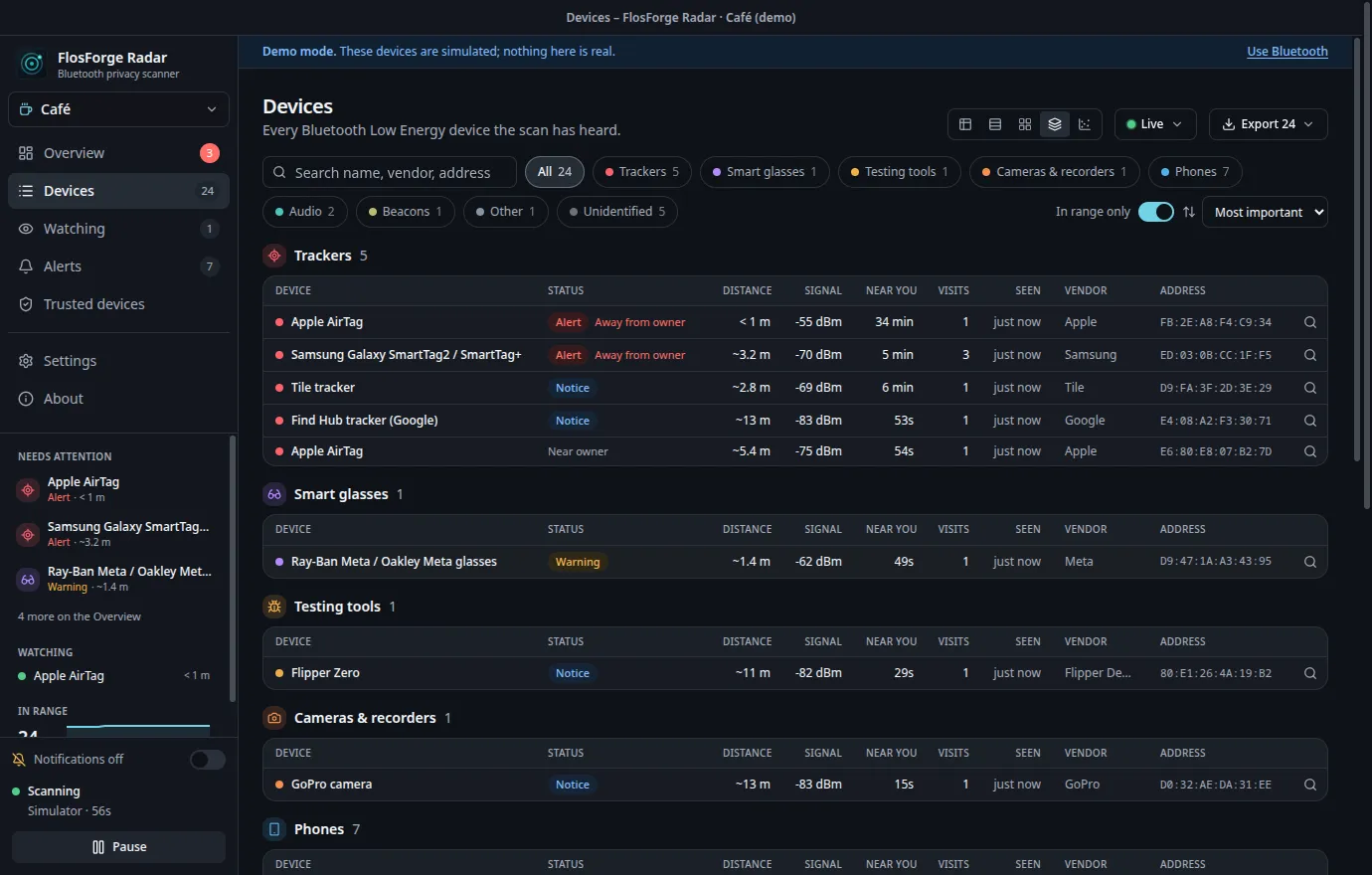The width and height of the screenshot is (1372, 875).
Task: Switch to the grid cards view icon
Action: (x=1024, y=124)
